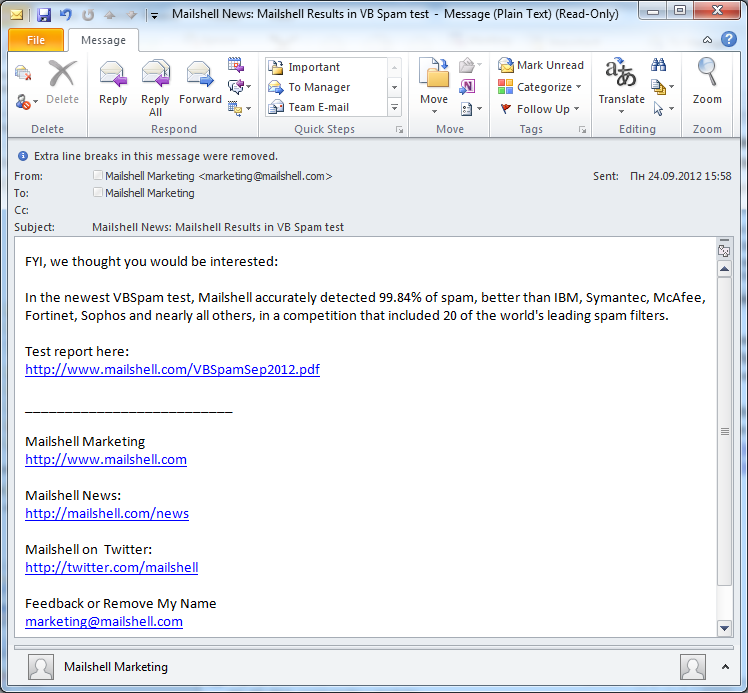Viewport: 748px width, 693px height.
Task: Open the IM reply dropdown
Action: pos(239,86)
